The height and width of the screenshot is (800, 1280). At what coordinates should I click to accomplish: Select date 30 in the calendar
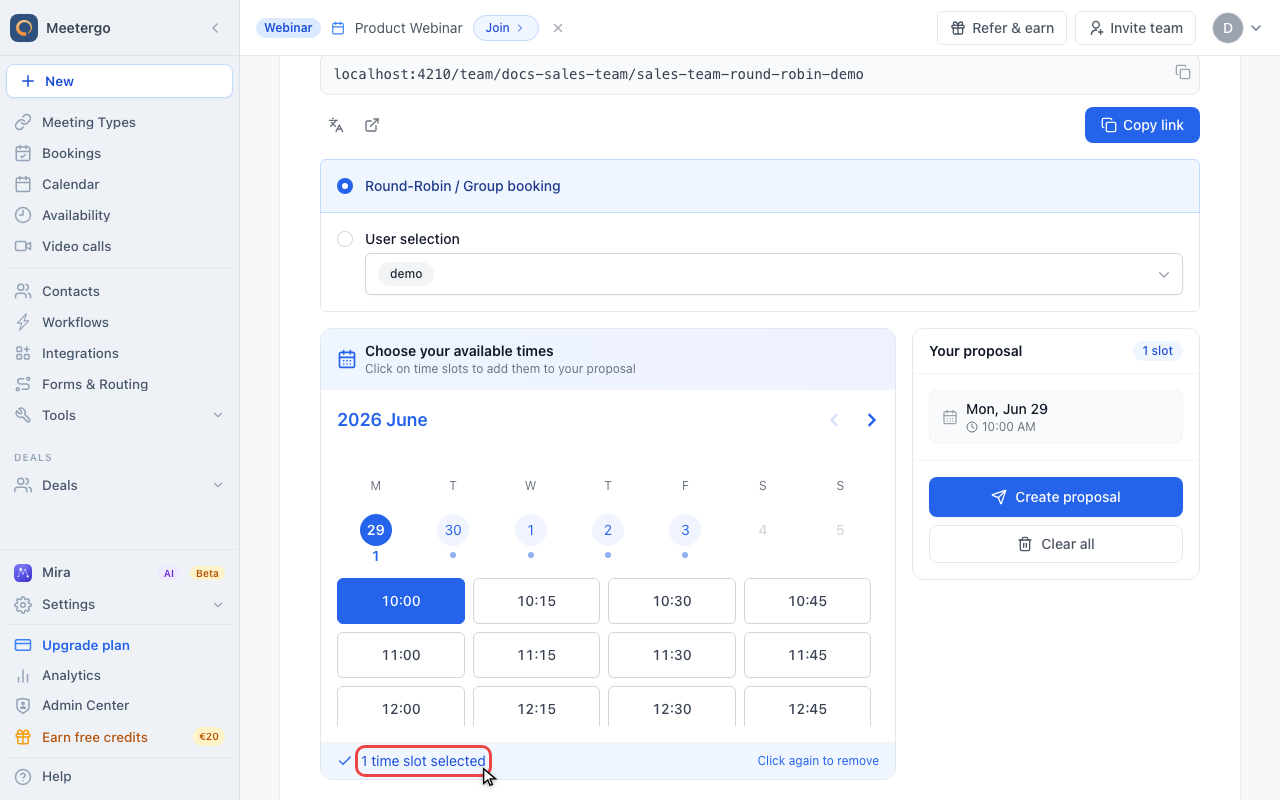[x=453, y=530]
